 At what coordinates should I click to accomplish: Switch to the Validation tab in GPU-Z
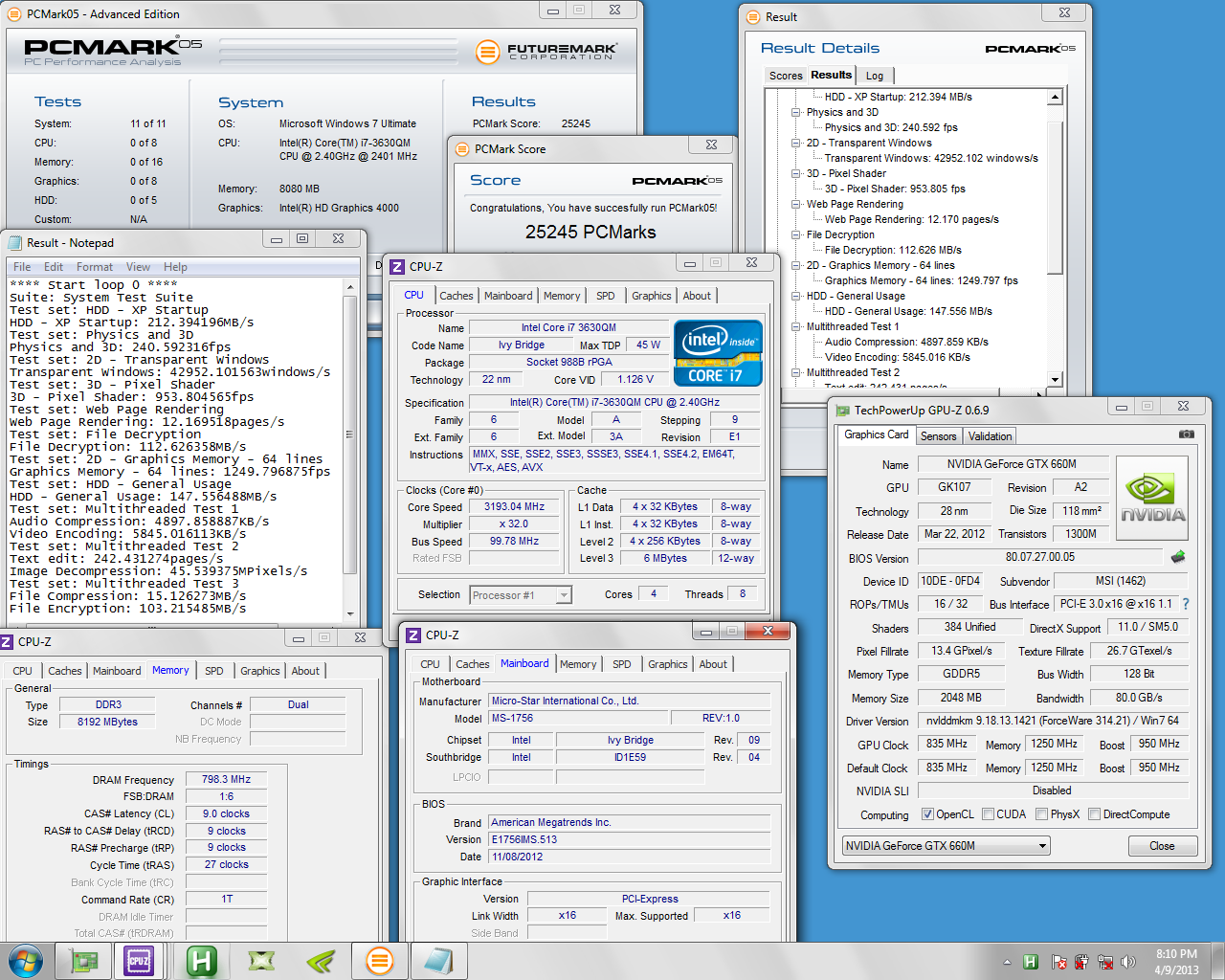pyautogui.click(x=990, y=436)
